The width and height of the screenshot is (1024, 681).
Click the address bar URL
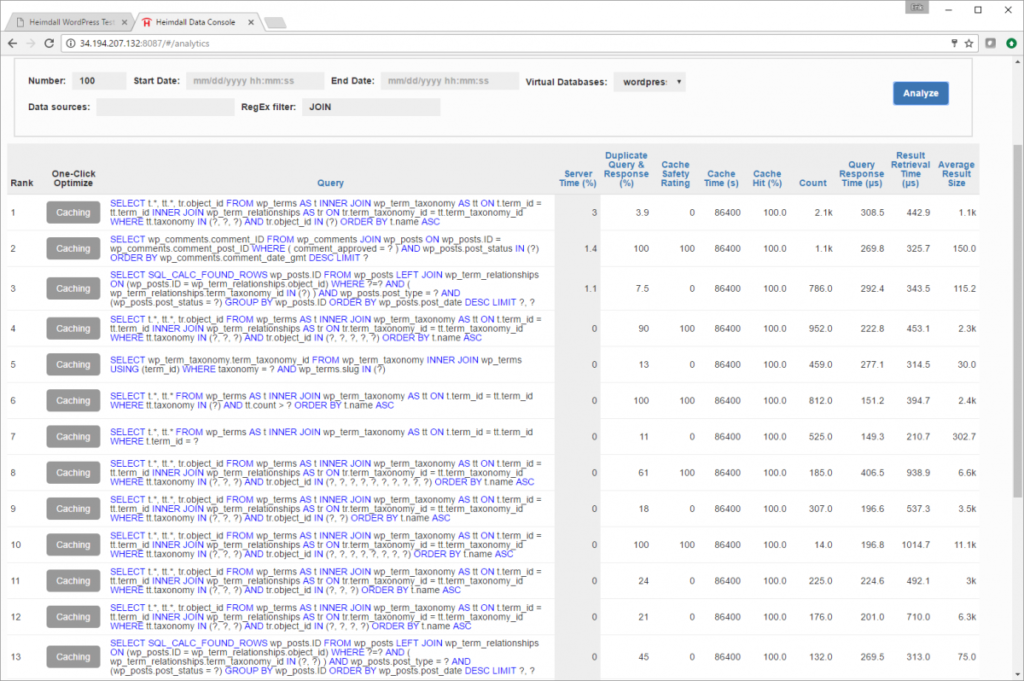(x=144, y=43)
